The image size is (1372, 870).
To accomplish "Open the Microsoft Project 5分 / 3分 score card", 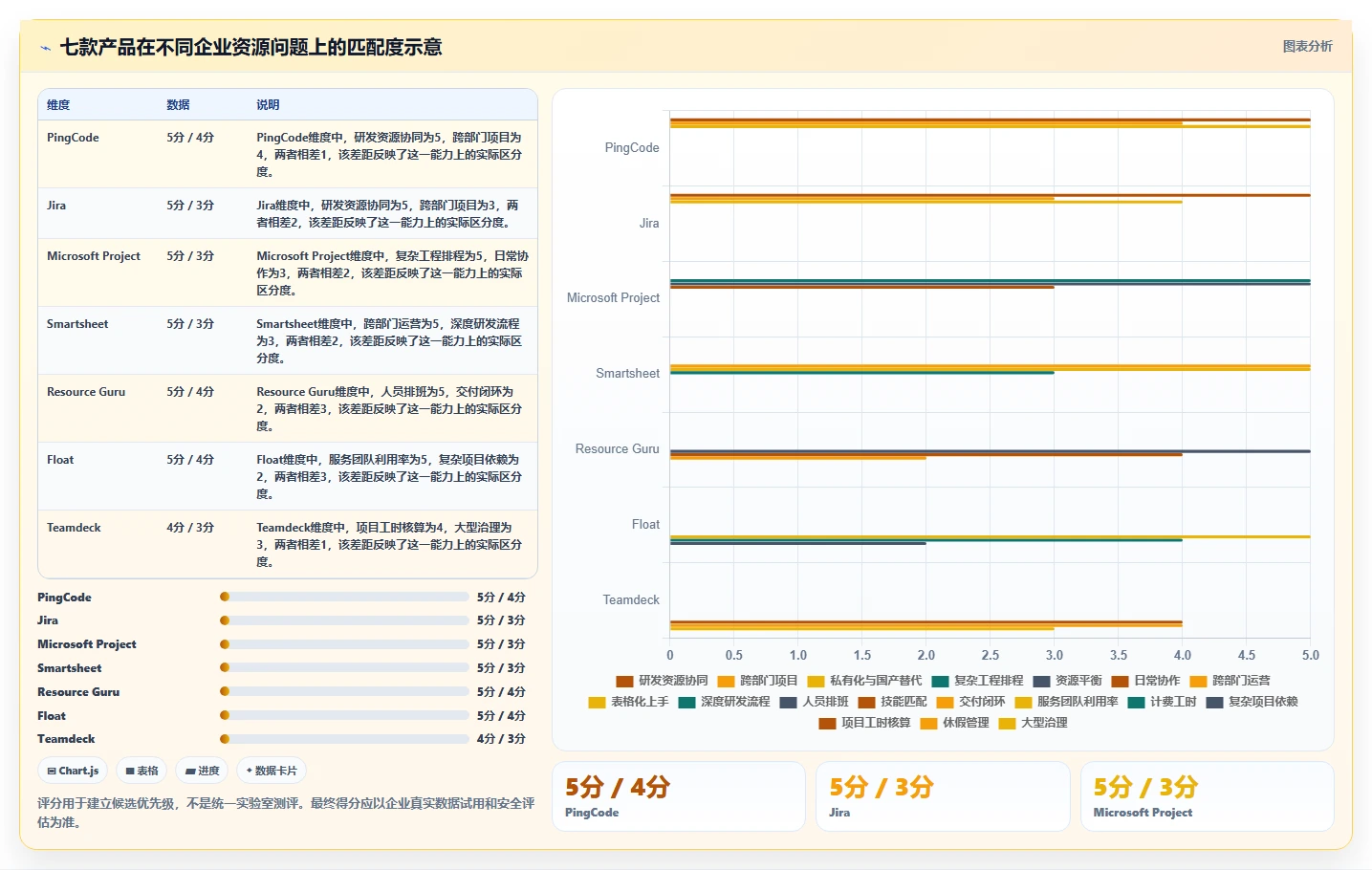I will click(x=1208, y=796).
